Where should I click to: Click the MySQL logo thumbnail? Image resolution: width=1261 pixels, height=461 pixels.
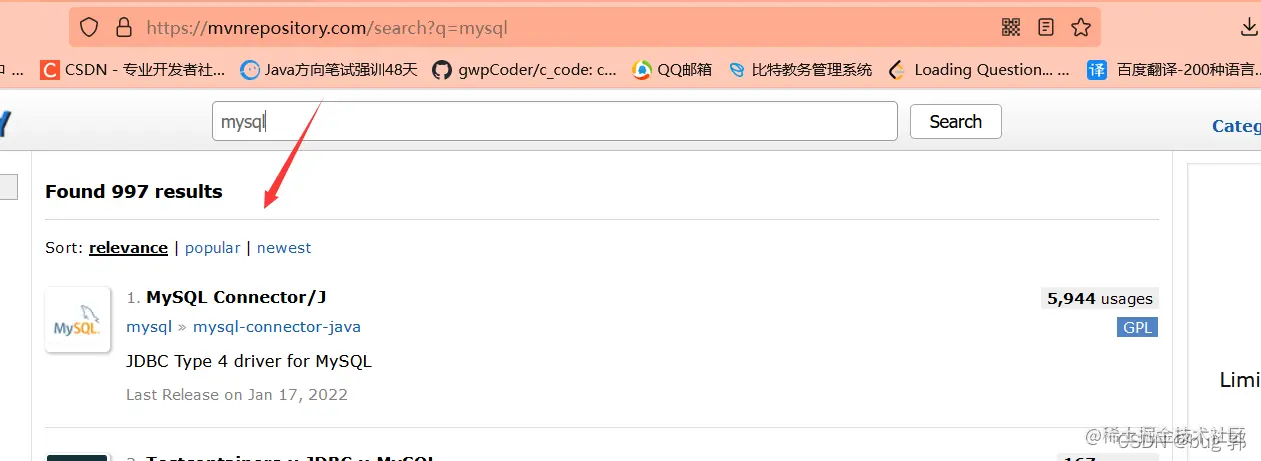78,320
